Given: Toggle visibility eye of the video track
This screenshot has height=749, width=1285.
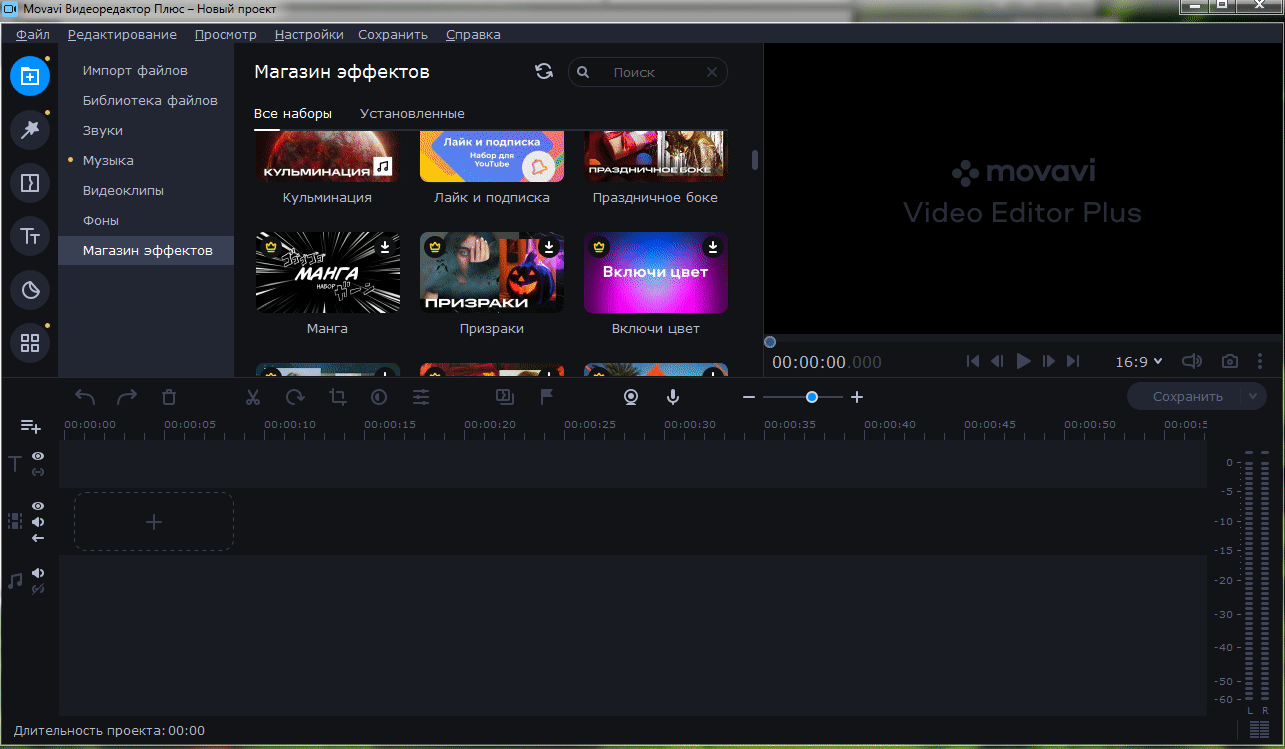Looking at the screenshot, I should pyautogui.click(x=38, y=507).
